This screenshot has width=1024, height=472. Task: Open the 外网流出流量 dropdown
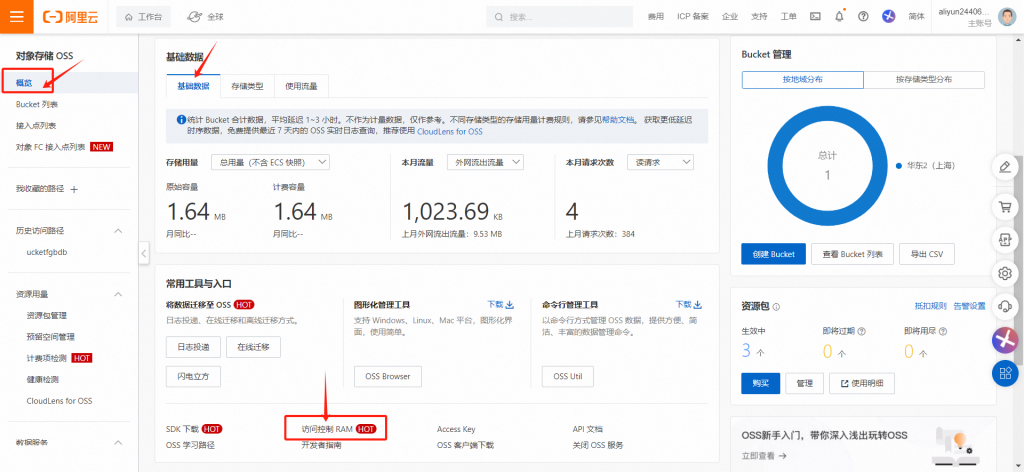pyautogui.click(x=485, y=162)
